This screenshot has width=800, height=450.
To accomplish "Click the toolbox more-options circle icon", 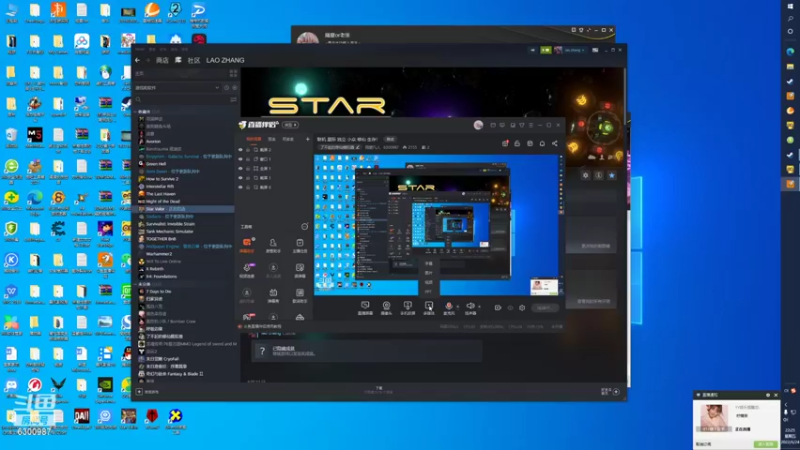I will point(305,227).
